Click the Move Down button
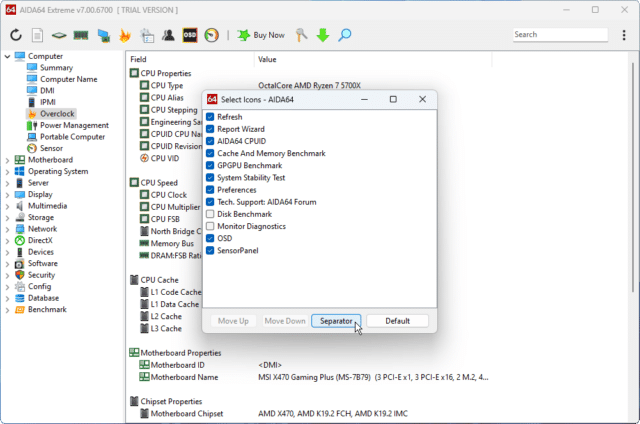 (x=285, y=321)
